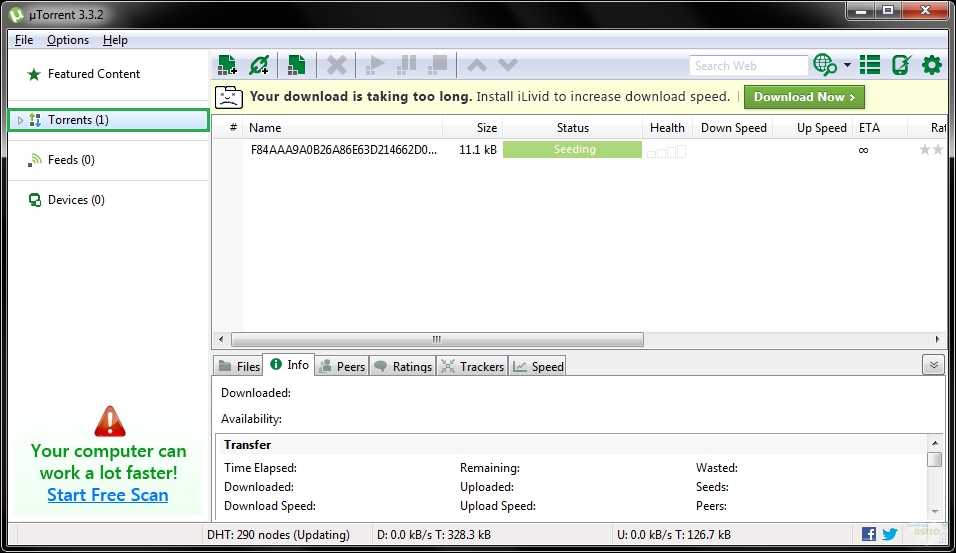Open Preferences via the gear icon
Image resolution: width=956 pixels, height=553 pixels.
(x=932, y=65)
